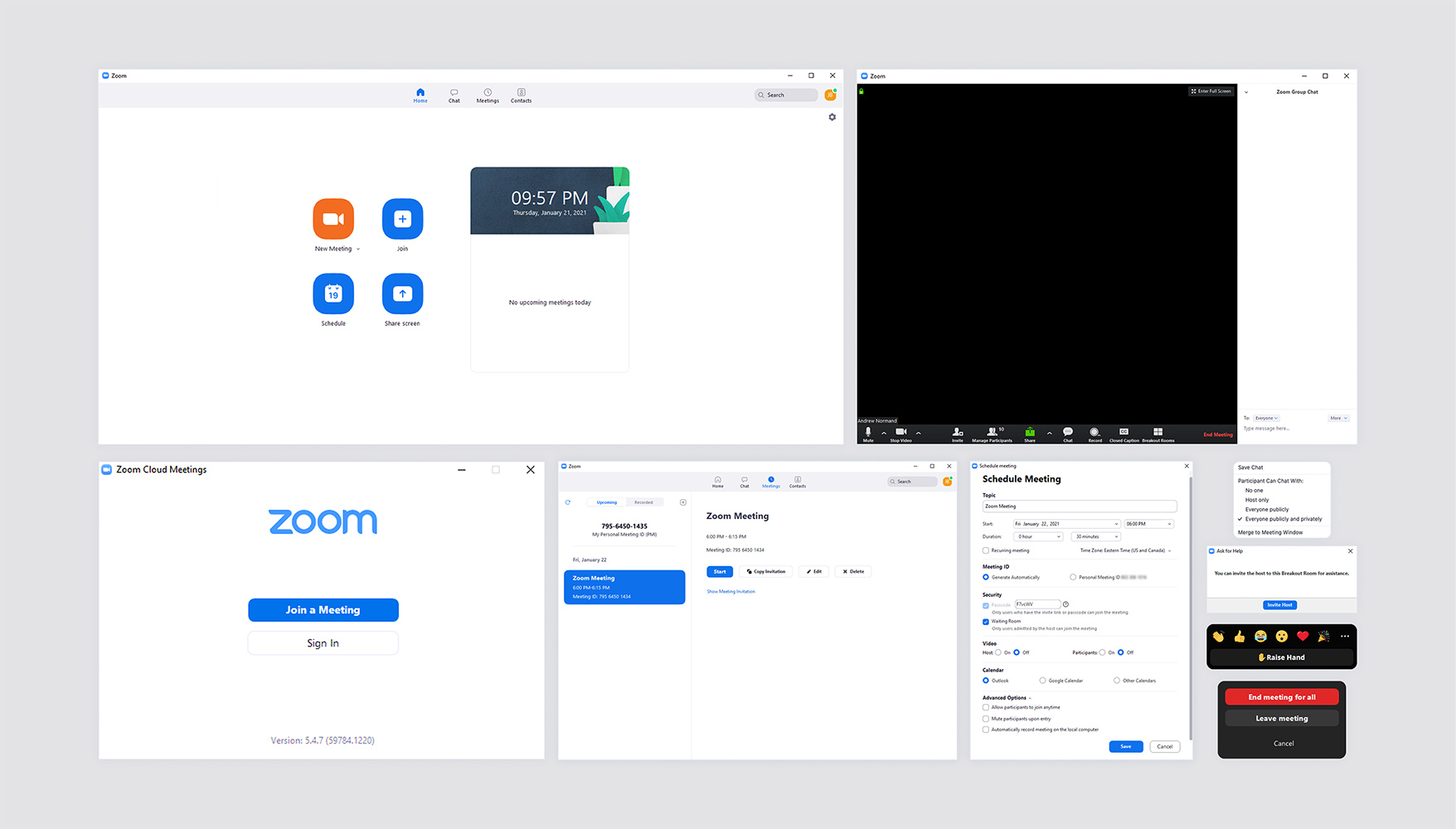This screenshot has height=829, width=1456.
Task: Select the Recorded tab in Meetings list
Action: click(644, 502)
